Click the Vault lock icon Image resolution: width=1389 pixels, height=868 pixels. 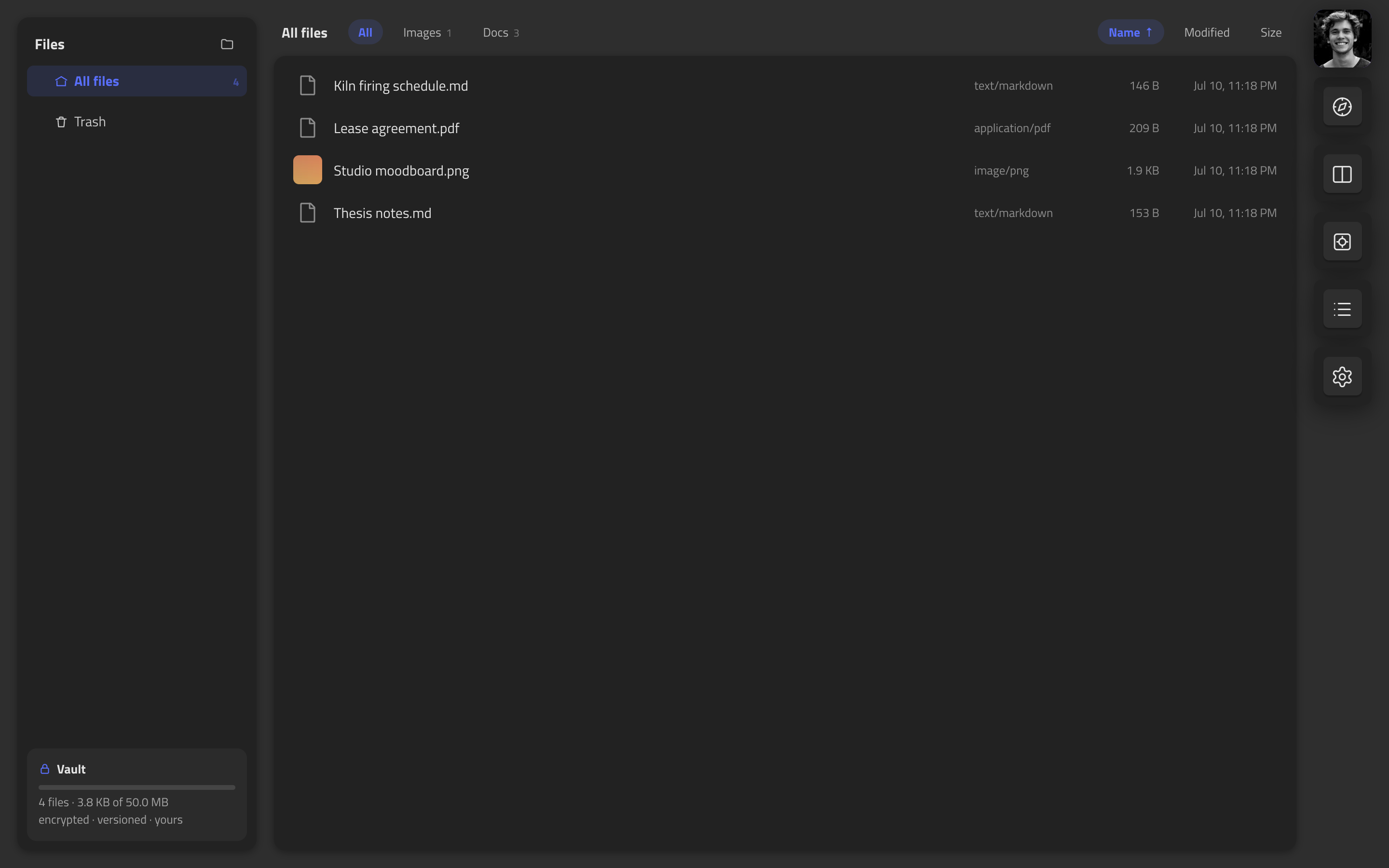pos(45,769)
